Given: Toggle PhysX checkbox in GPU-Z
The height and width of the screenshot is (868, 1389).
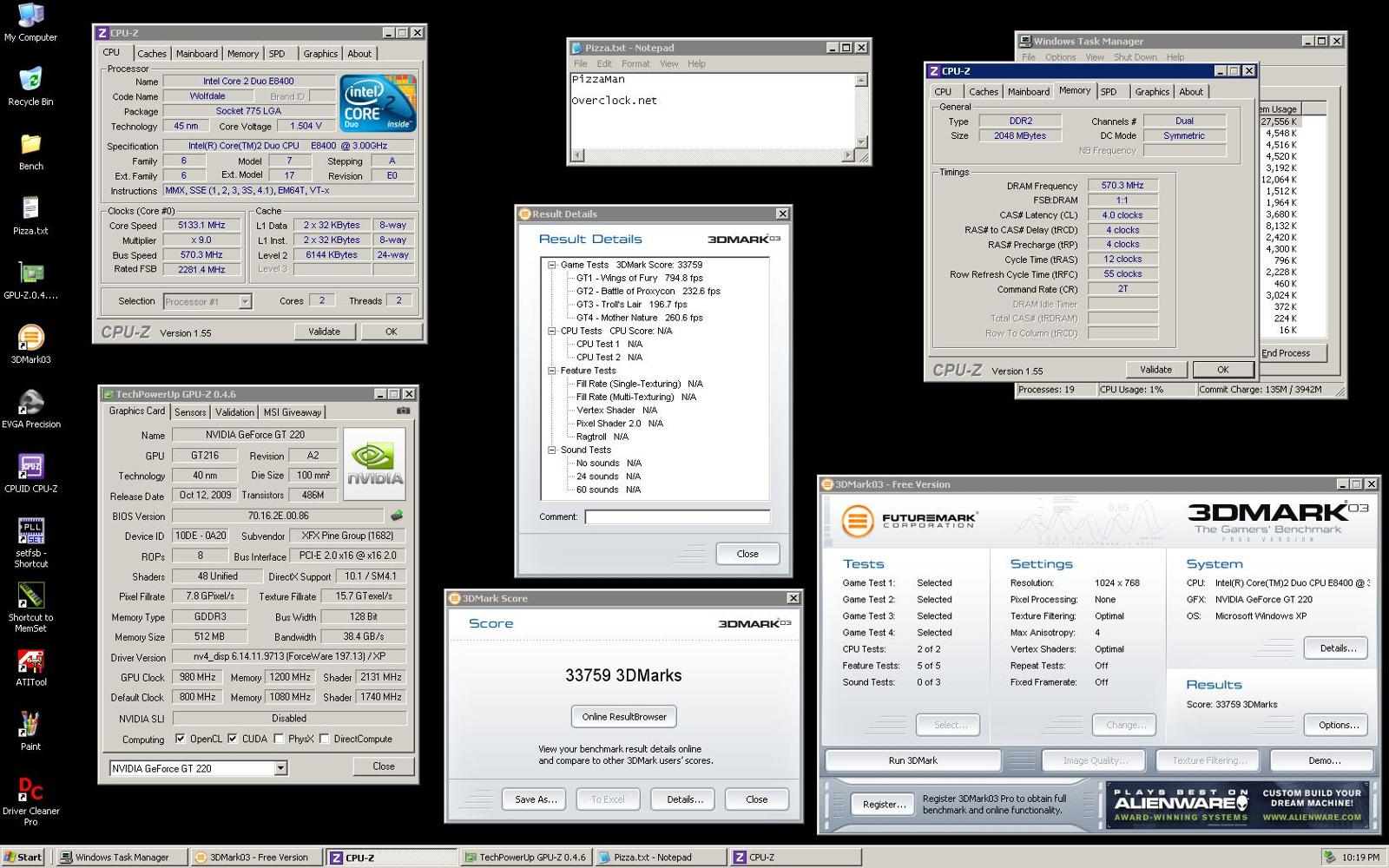Looking at the screenshot, I should [278, 739].
